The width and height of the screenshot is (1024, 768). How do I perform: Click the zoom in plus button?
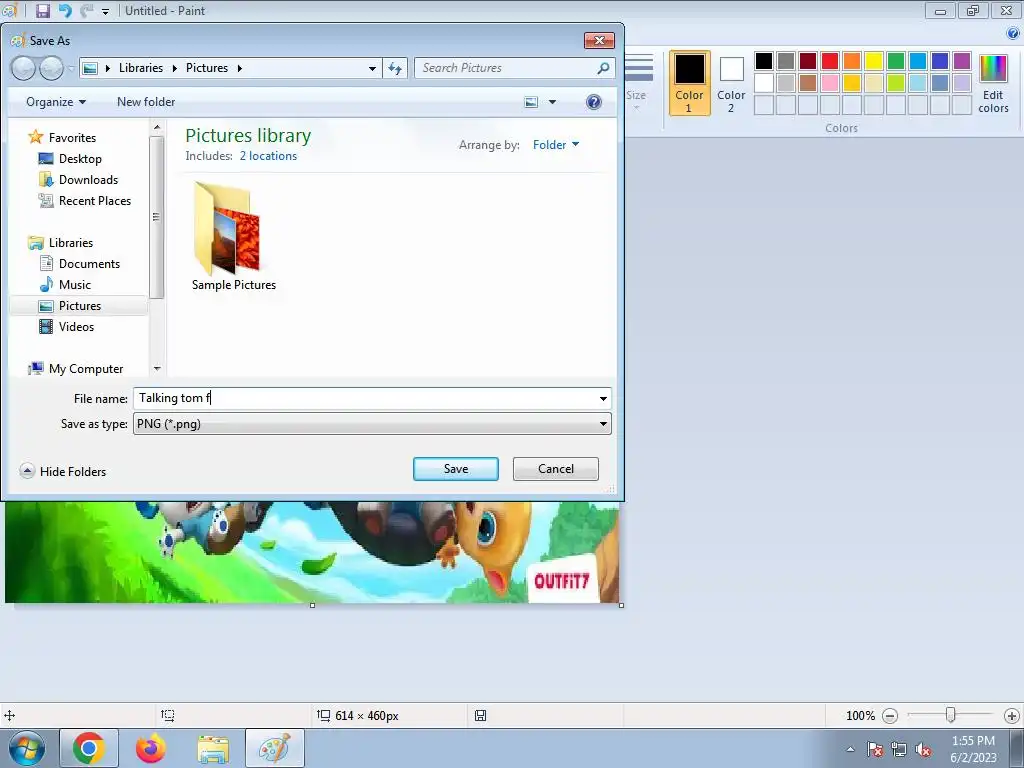coord(1012,716)
